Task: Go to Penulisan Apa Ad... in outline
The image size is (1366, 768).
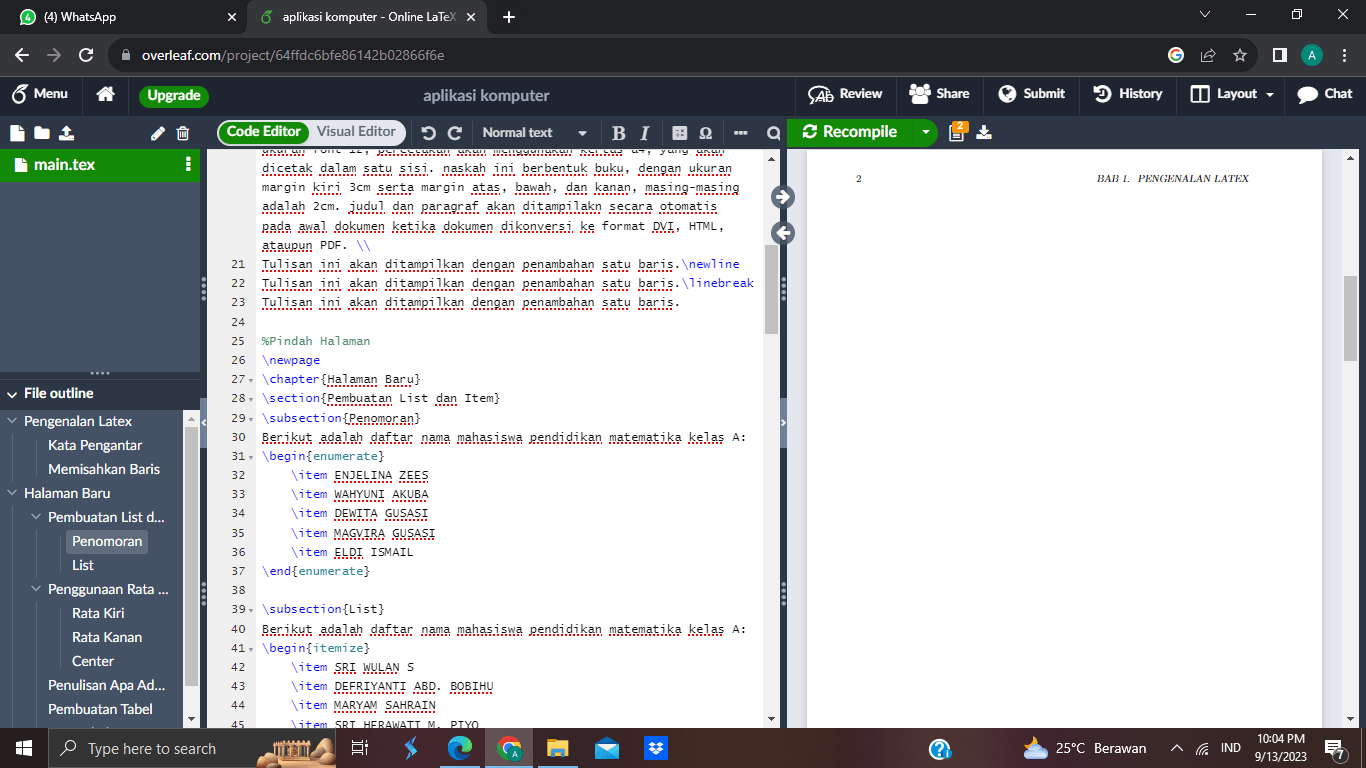Action: pyautogui.click(x=107, y=685)
